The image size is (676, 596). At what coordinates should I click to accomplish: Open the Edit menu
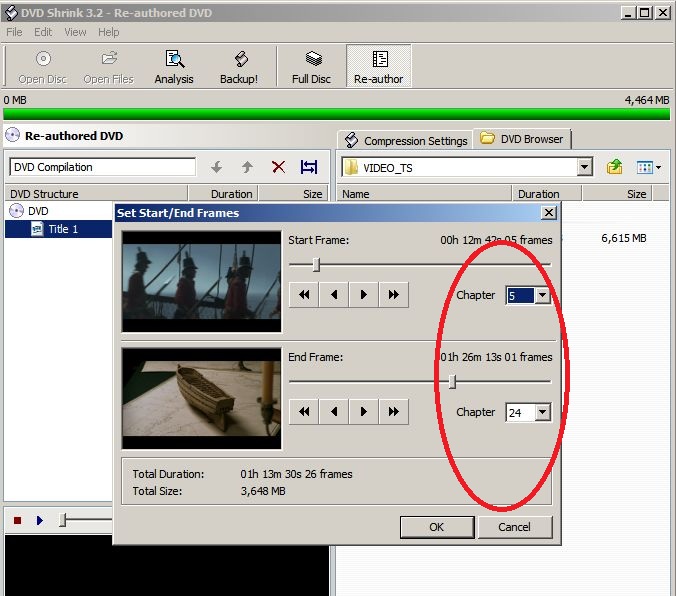pos(43,32)
